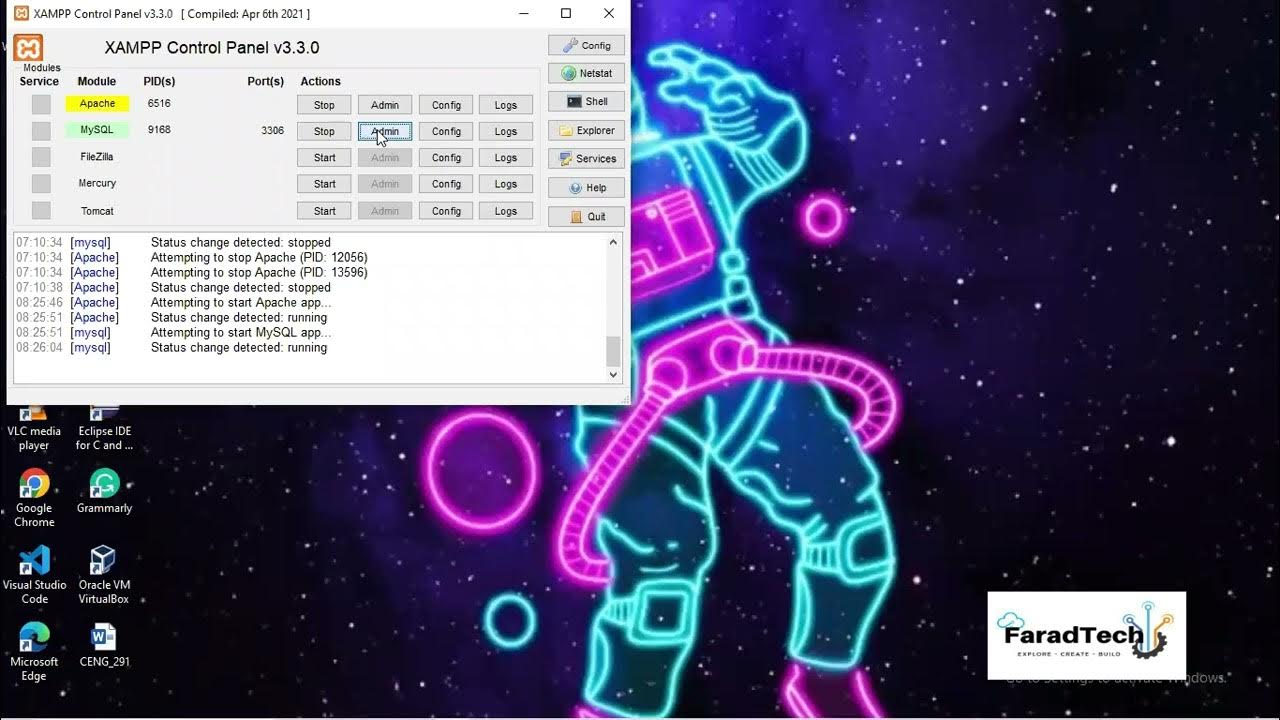Click the MySQL port value 3306
Viewport: 1280px width, 720px height.
[x=272, y=131]
